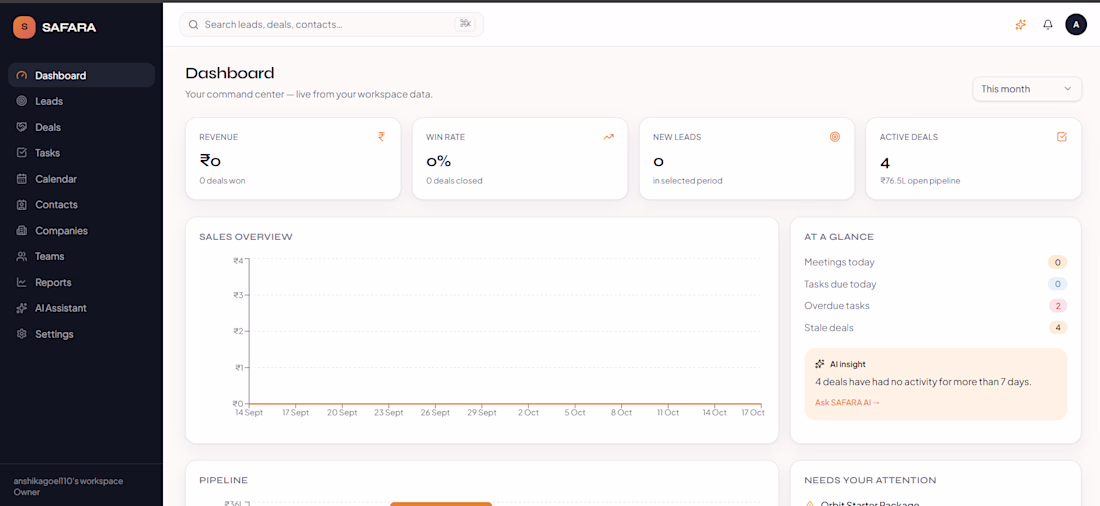
Task: Switch to the Teams page
Action: point(81,256)
